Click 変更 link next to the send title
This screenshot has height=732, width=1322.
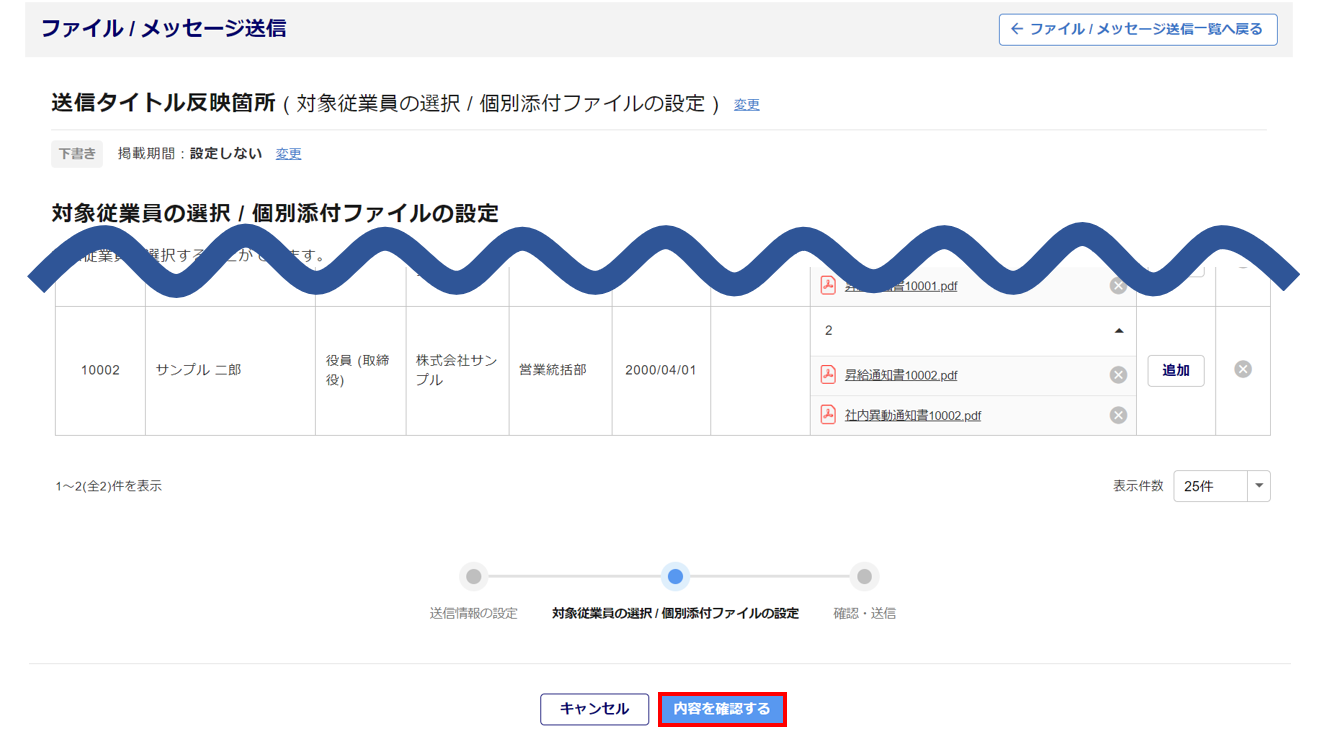746,105
